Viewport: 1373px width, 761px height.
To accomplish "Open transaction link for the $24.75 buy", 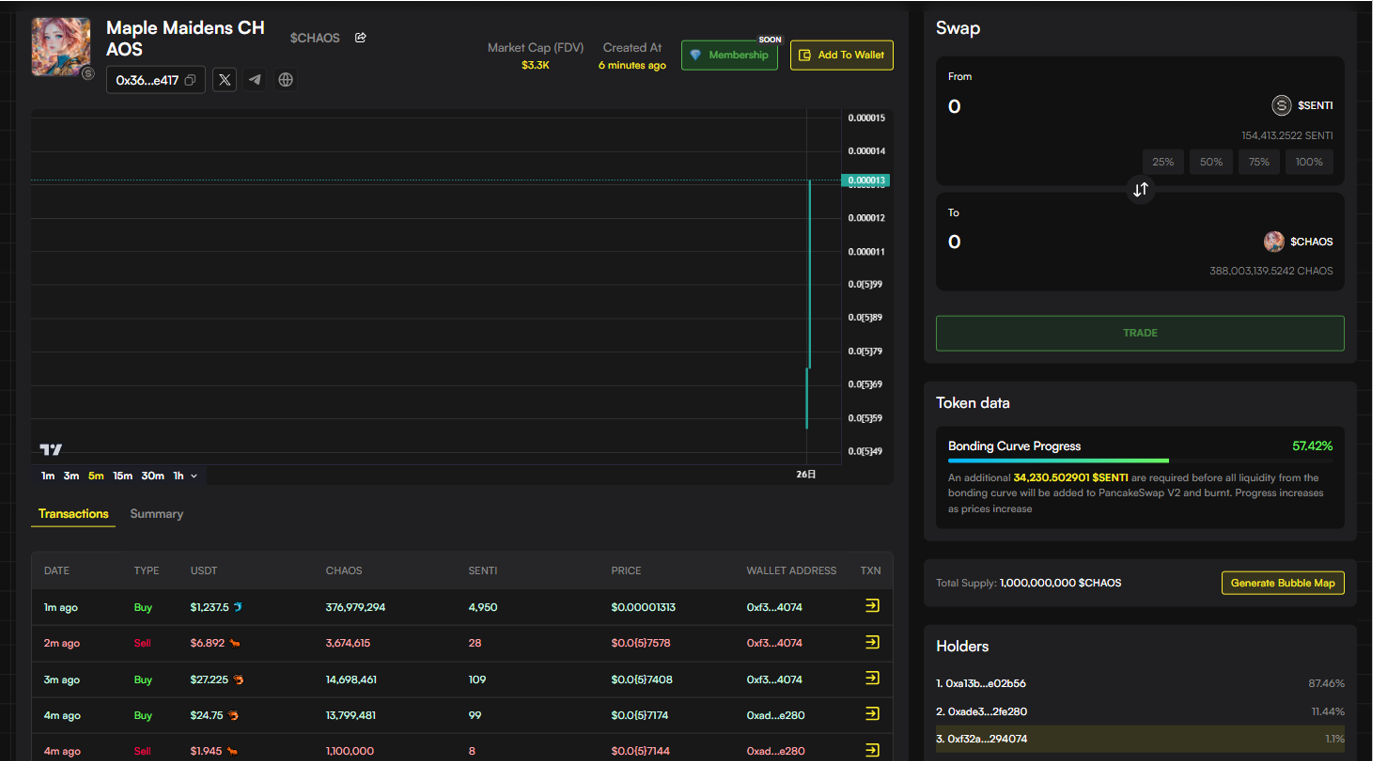I will pos(872,714).
